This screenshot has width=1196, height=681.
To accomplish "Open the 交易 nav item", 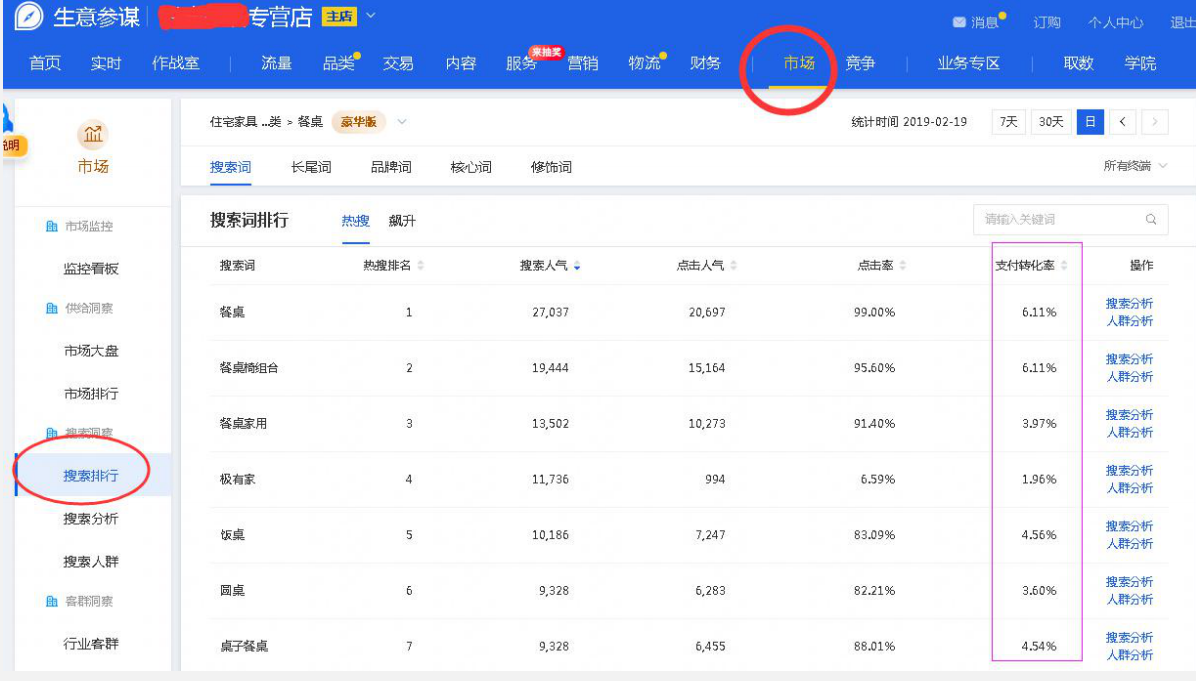I will click(398, 63).
